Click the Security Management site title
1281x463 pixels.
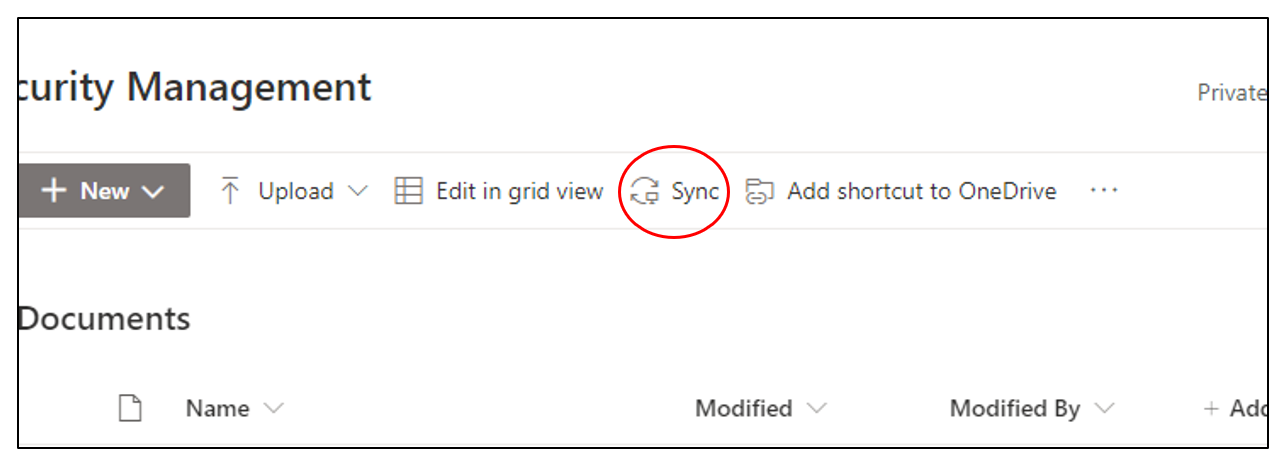(195, 88)
